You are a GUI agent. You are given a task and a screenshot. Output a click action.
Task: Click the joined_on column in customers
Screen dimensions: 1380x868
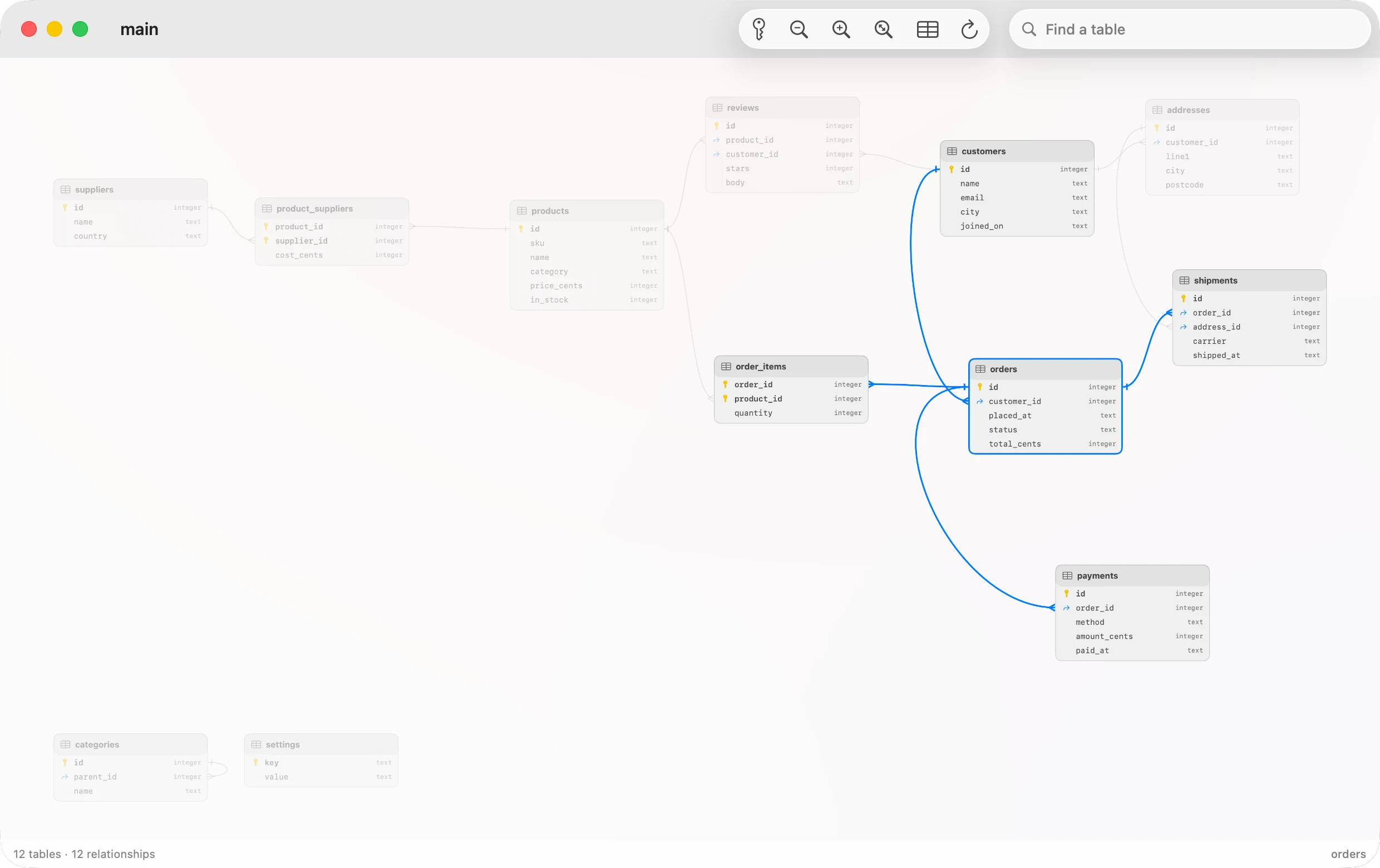coord(1017,226)
